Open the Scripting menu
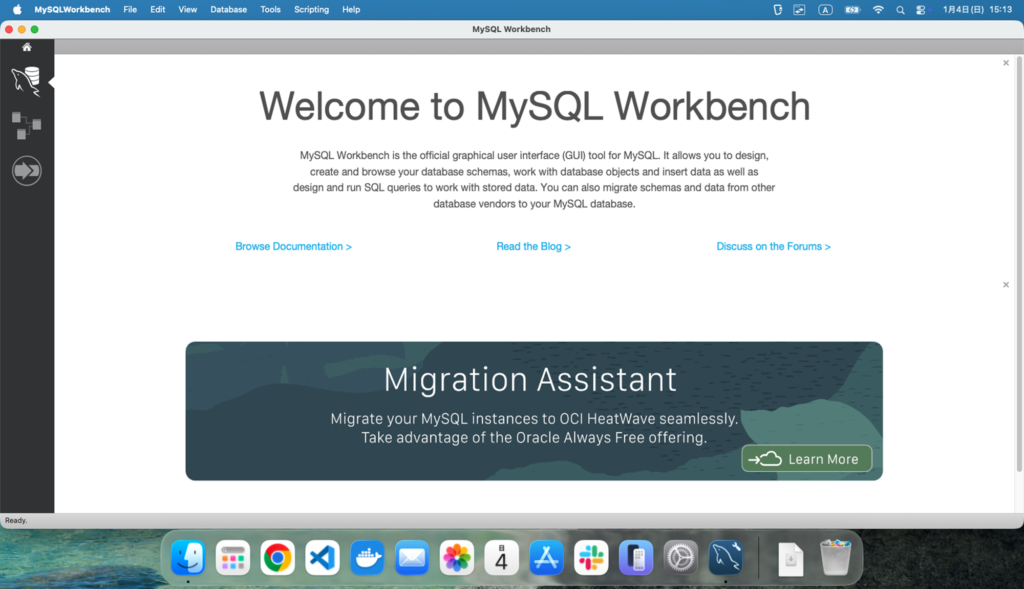 (x=311, y=9)
